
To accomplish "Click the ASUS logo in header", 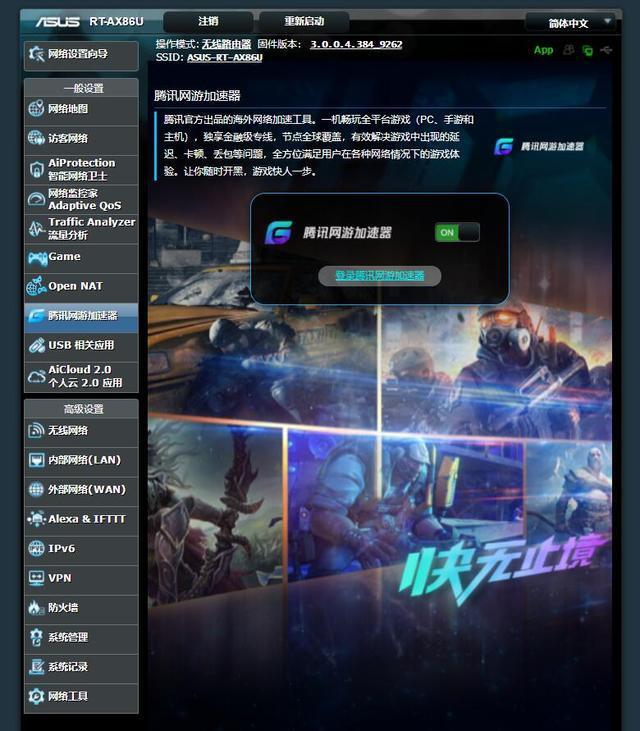I will click(x=58, y=21).
